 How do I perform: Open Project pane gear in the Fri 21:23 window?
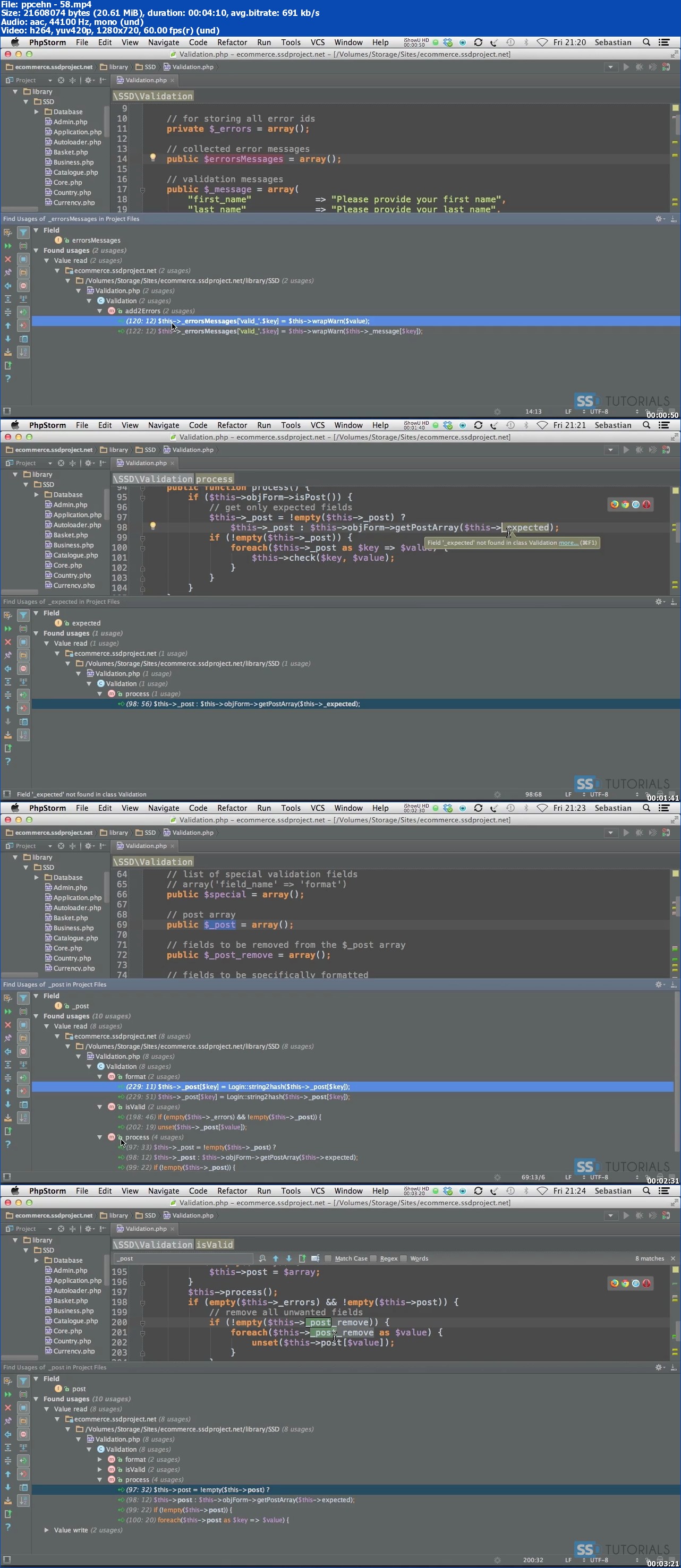point(89,845)
